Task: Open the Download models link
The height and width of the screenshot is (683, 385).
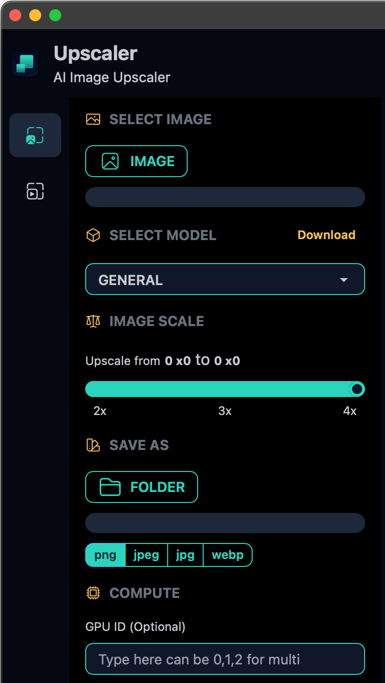Action: pos(326,235)
